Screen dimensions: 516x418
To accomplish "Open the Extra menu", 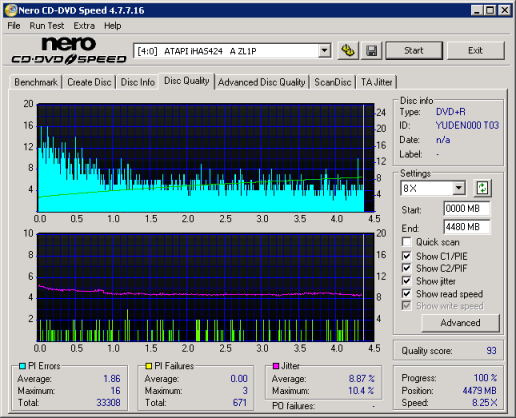I will tap(84, 26).
